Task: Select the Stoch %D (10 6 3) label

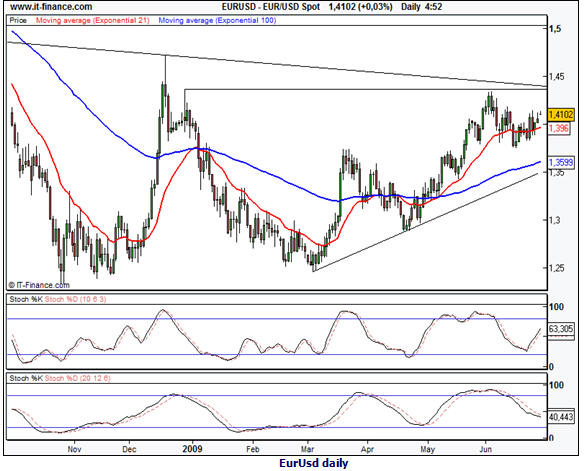Action: [x=76, y=299]
